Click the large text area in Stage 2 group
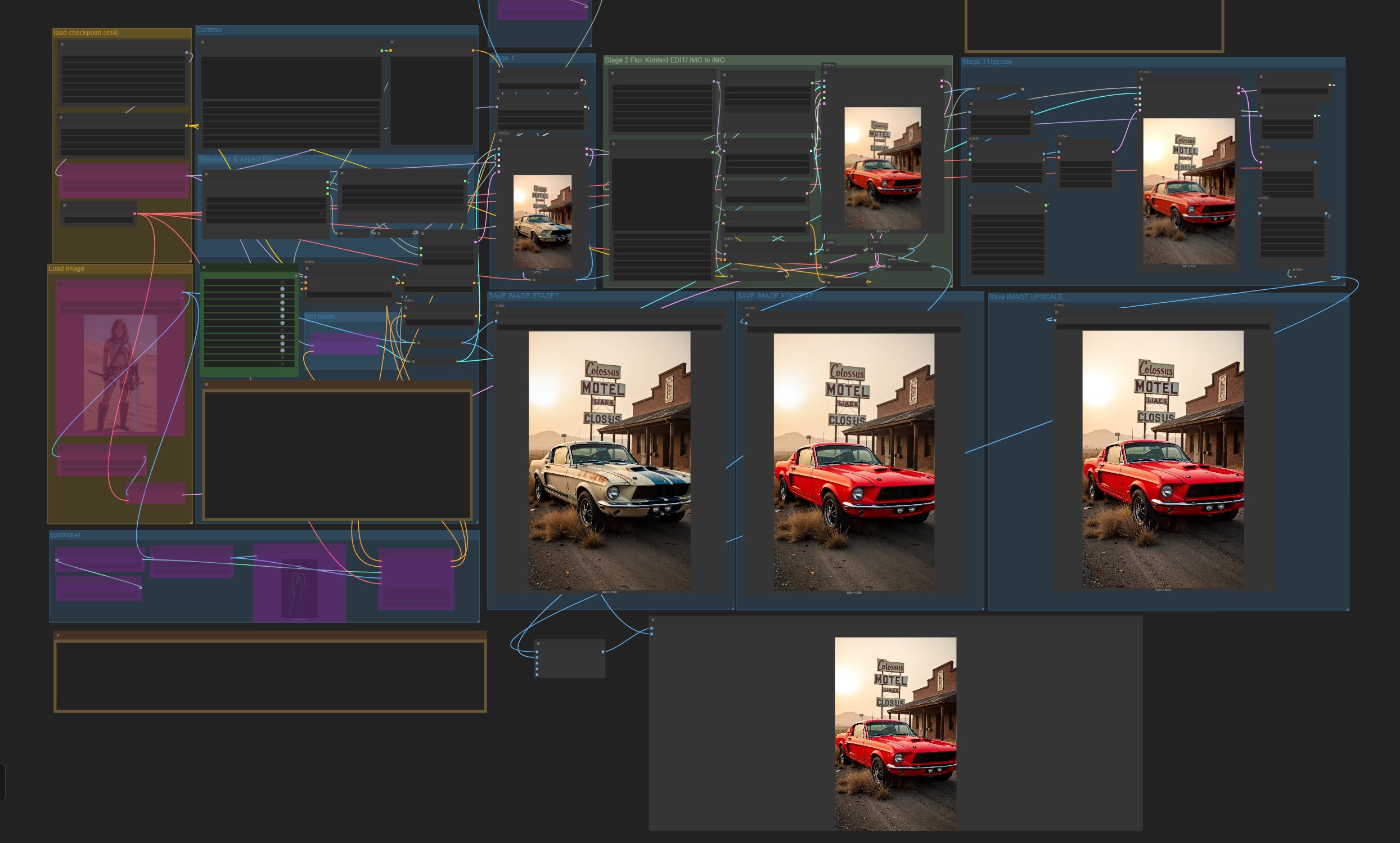The width and height of the screenshot is (1400, 843). click(x=662, y=194)
